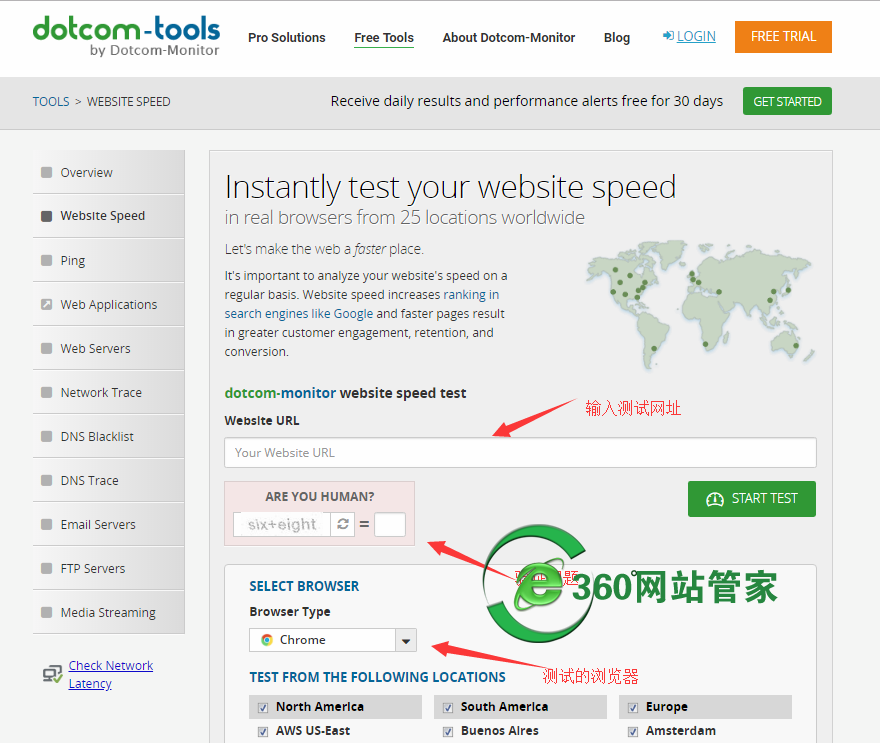The image size is (880, 743).
Task: Click the Browser Type label
Action: 290,612
